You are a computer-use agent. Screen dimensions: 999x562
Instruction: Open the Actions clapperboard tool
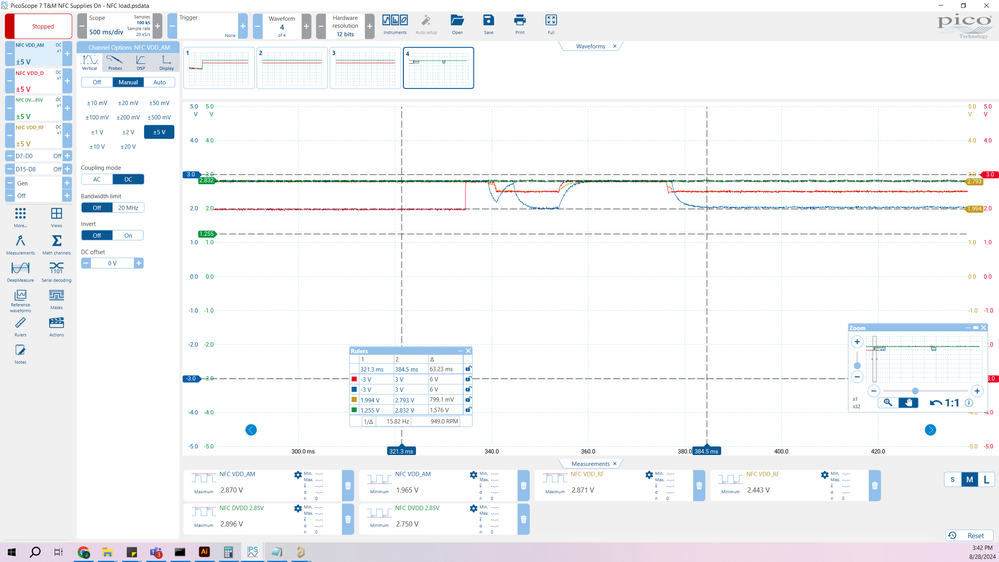click(56, 323)
